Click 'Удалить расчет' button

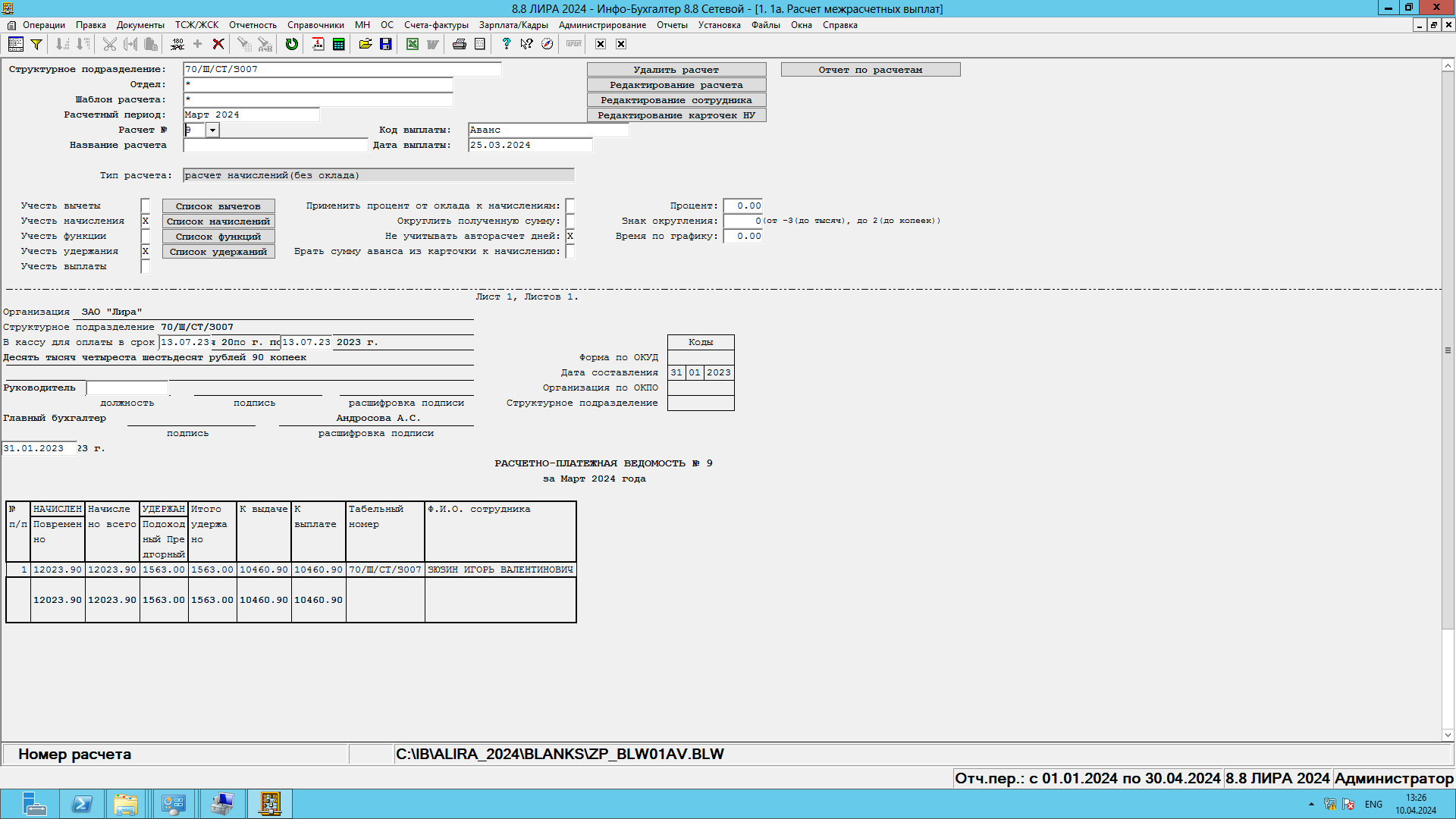676,70
